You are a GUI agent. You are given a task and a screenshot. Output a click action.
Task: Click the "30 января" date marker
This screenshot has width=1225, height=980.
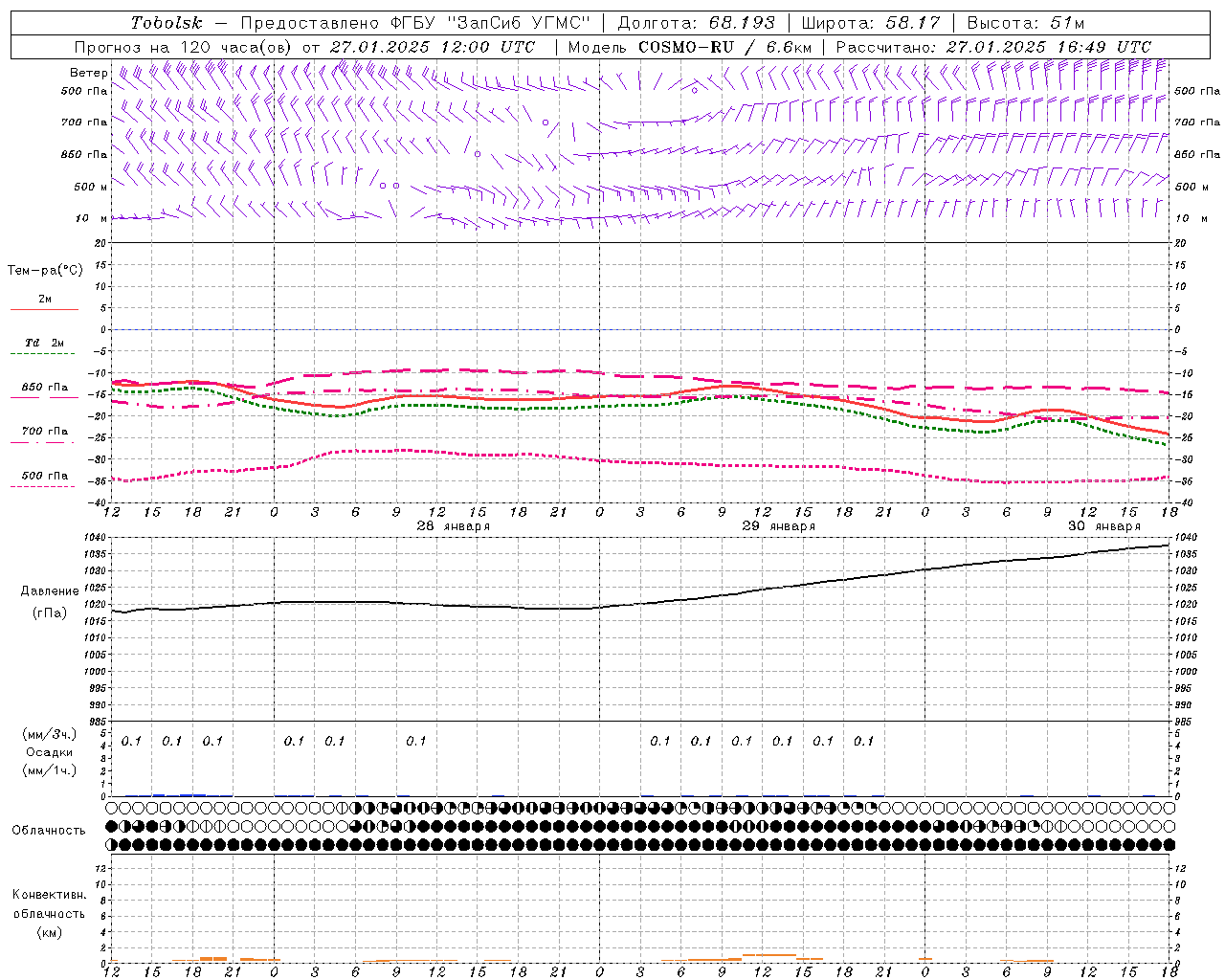[x=1104, y=526]
